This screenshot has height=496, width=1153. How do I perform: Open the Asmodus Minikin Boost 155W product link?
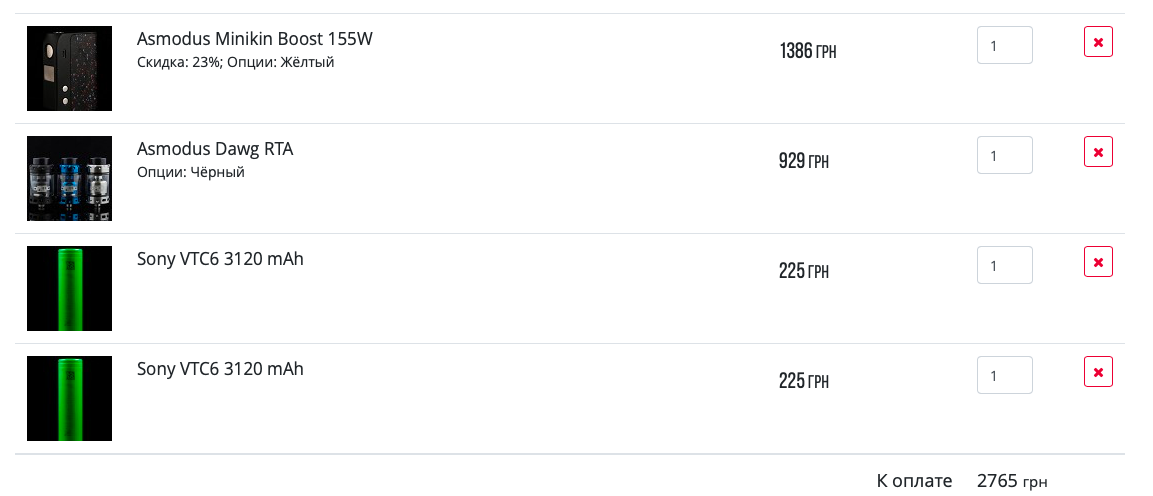(x=254, y=40)
